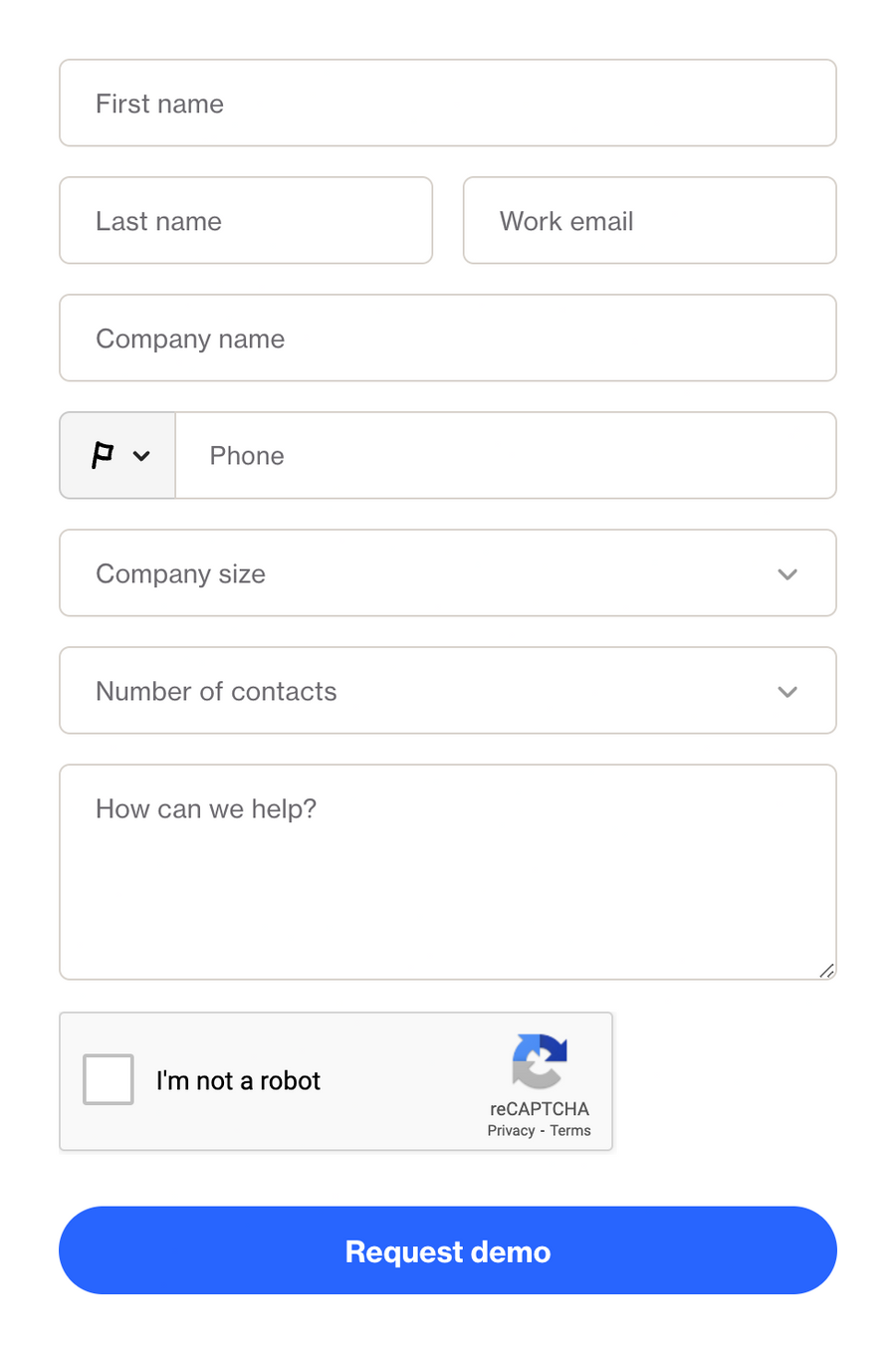Toggle the reCAPTCHA verification checkbox
This screenshot has height=1353, width=896.
point(108,1078)
